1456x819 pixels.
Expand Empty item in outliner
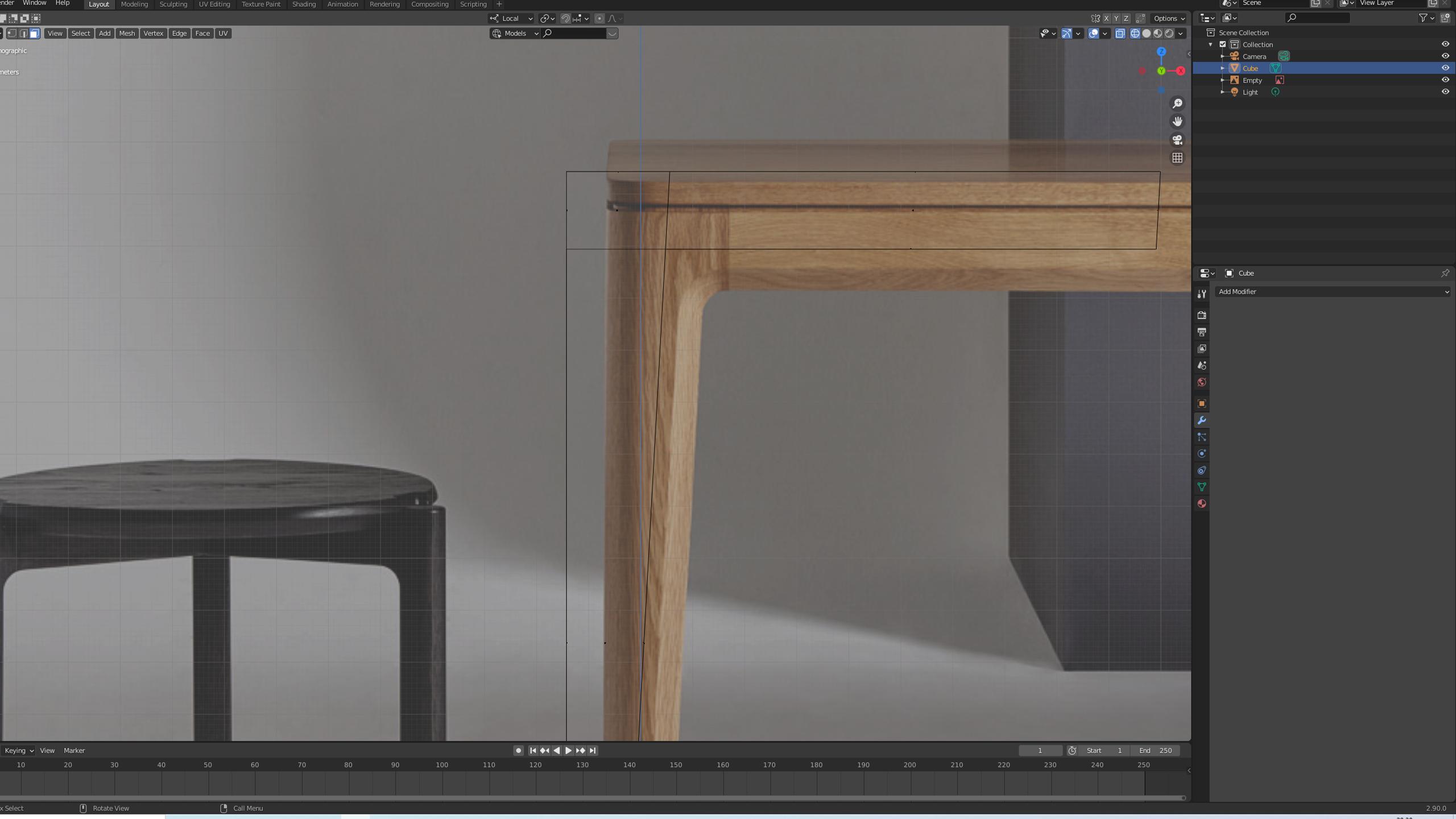point(1222,80)
